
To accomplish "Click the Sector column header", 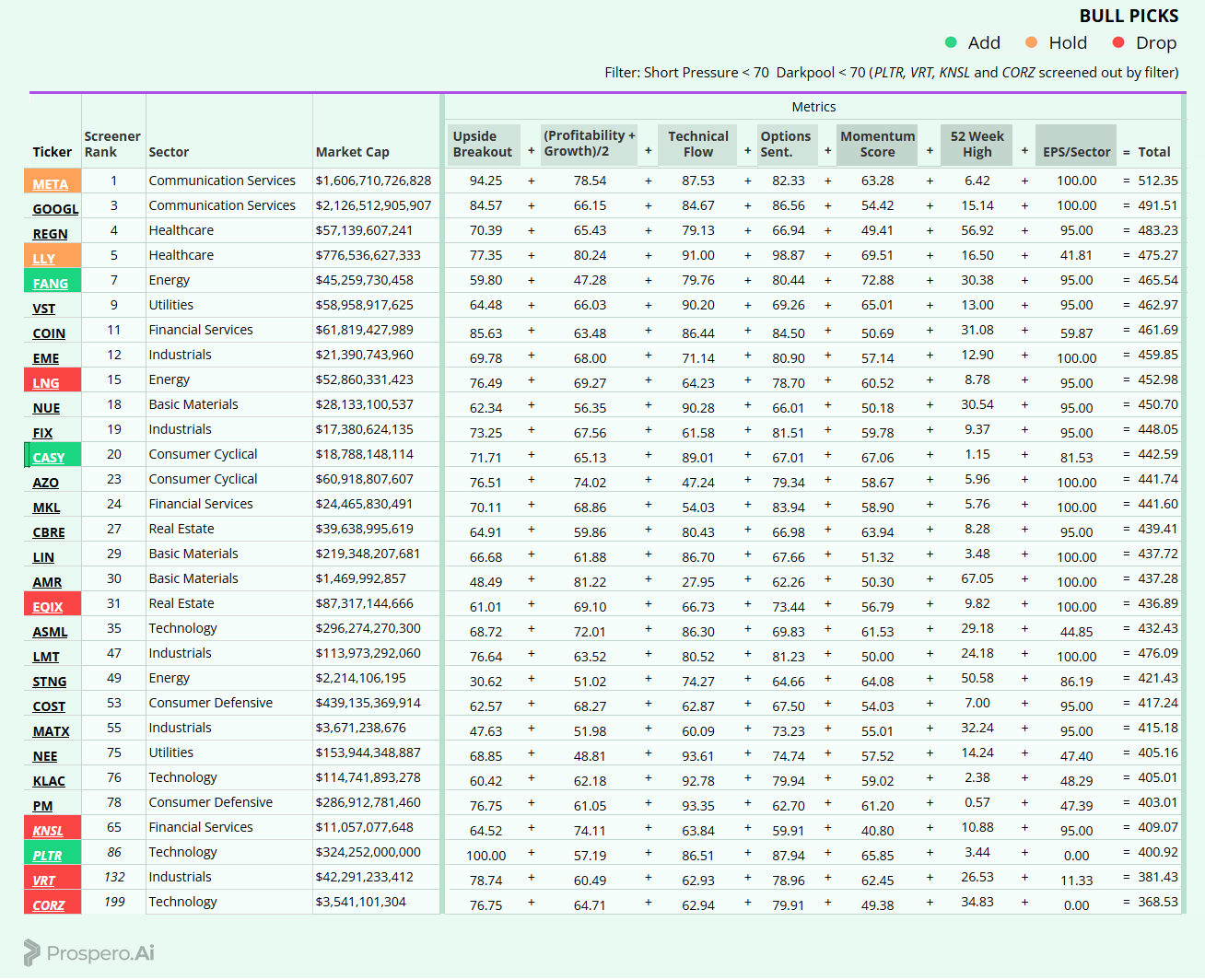I will click(x=169, y=152).
